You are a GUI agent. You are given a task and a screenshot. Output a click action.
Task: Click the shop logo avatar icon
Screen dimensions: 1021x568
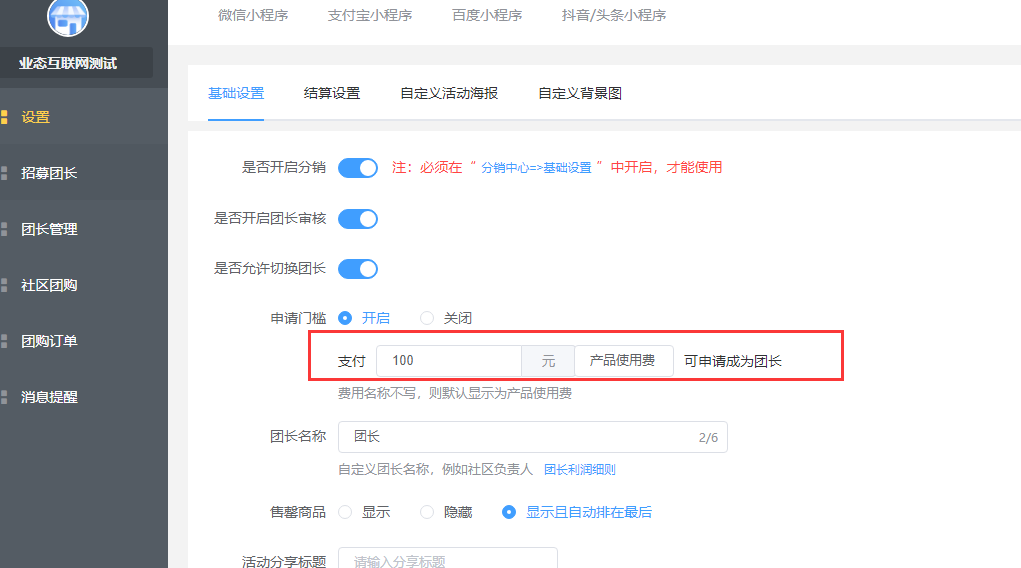(68, 16)
